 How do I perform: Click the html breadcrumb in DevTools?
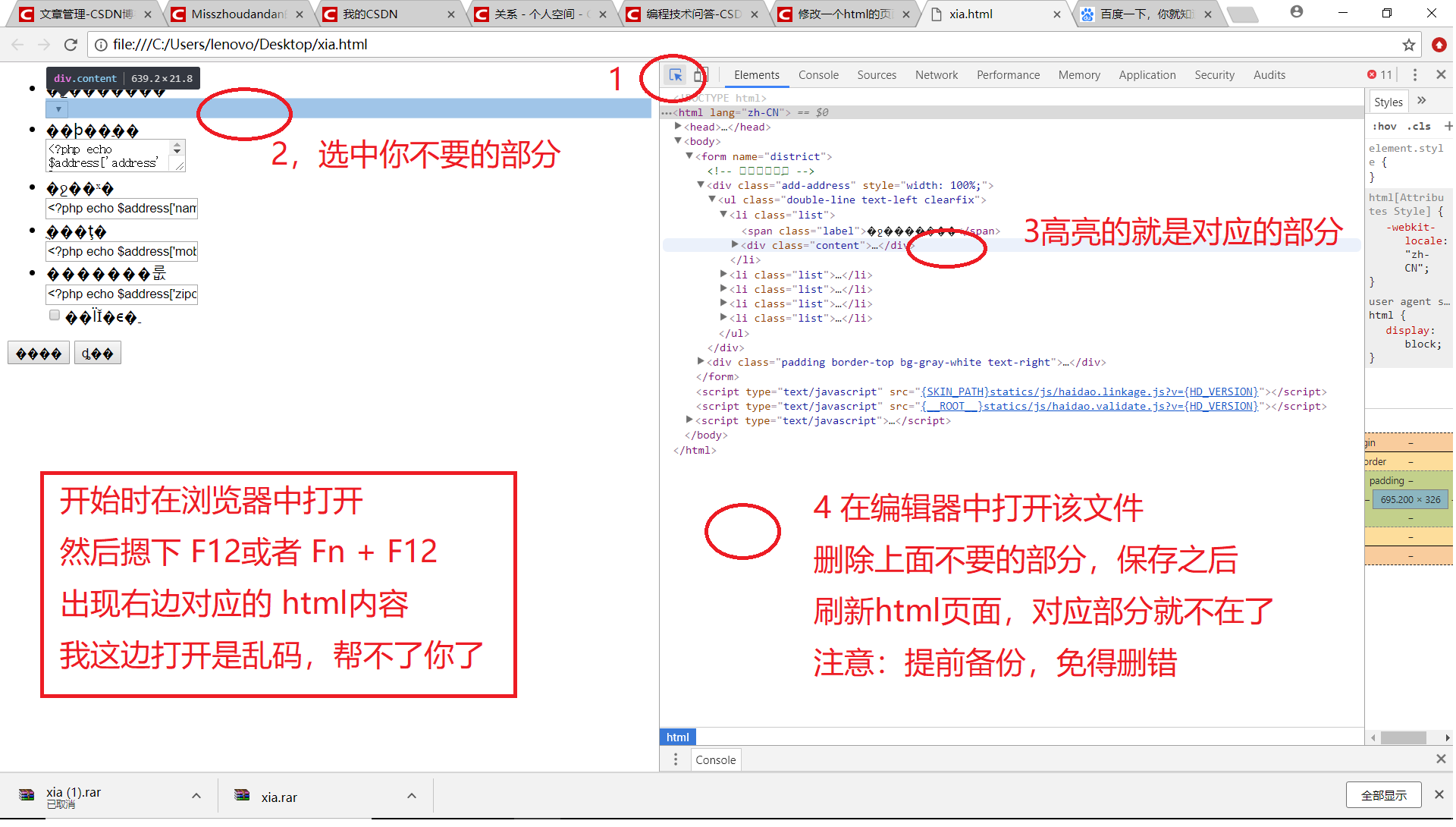pyautogui.click(x=677, y=737)
